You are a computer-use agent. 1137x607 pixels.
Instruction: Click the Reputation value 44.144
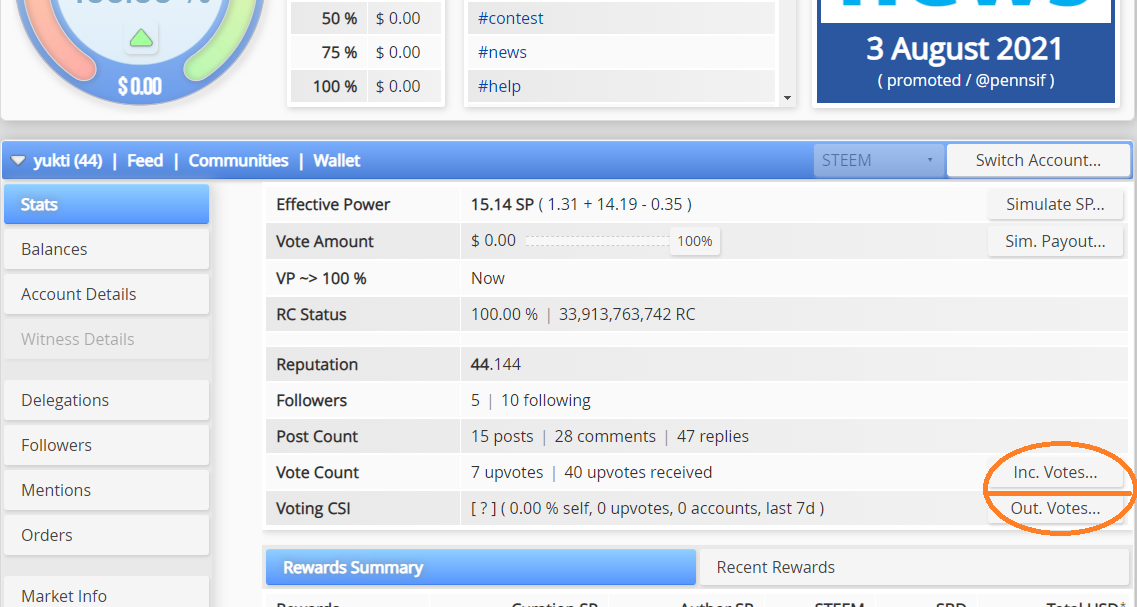(x=495, y=364)
